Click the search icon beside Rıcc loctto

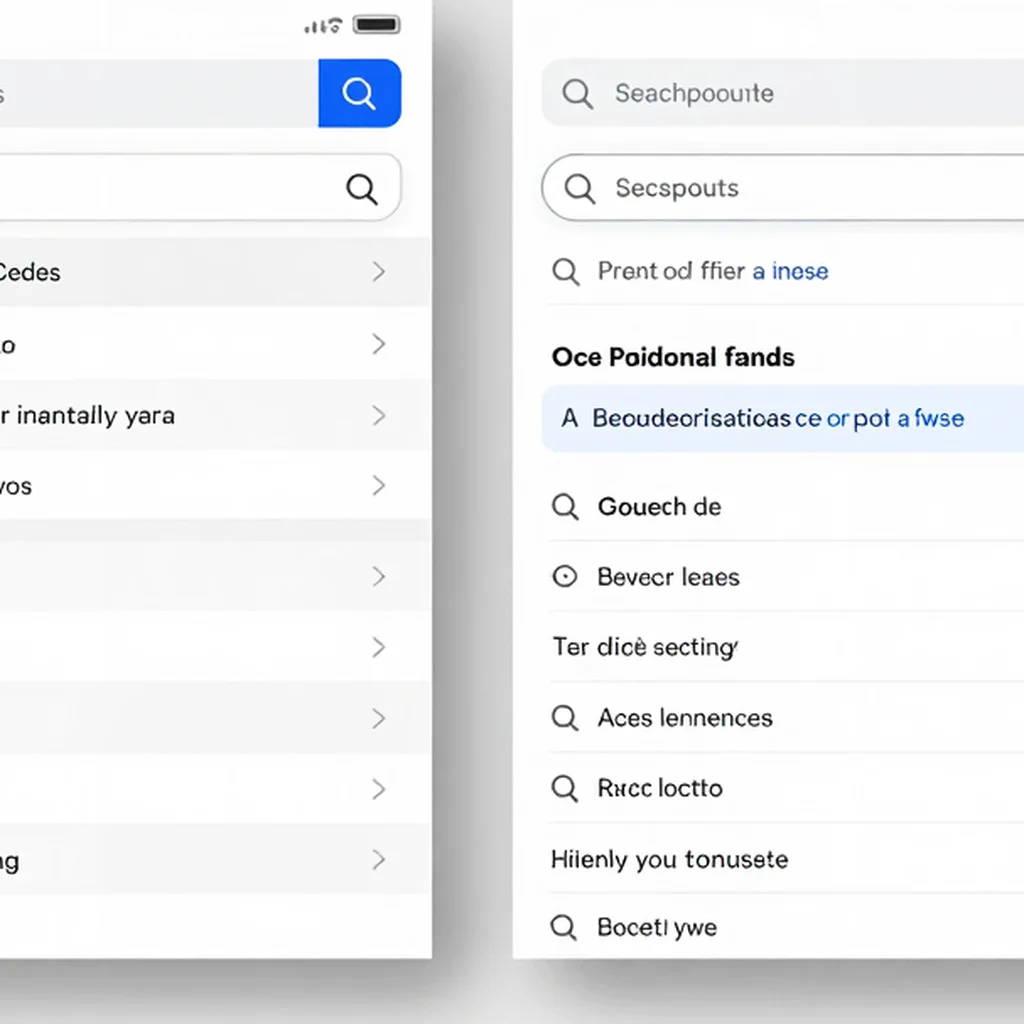[566, 788]
